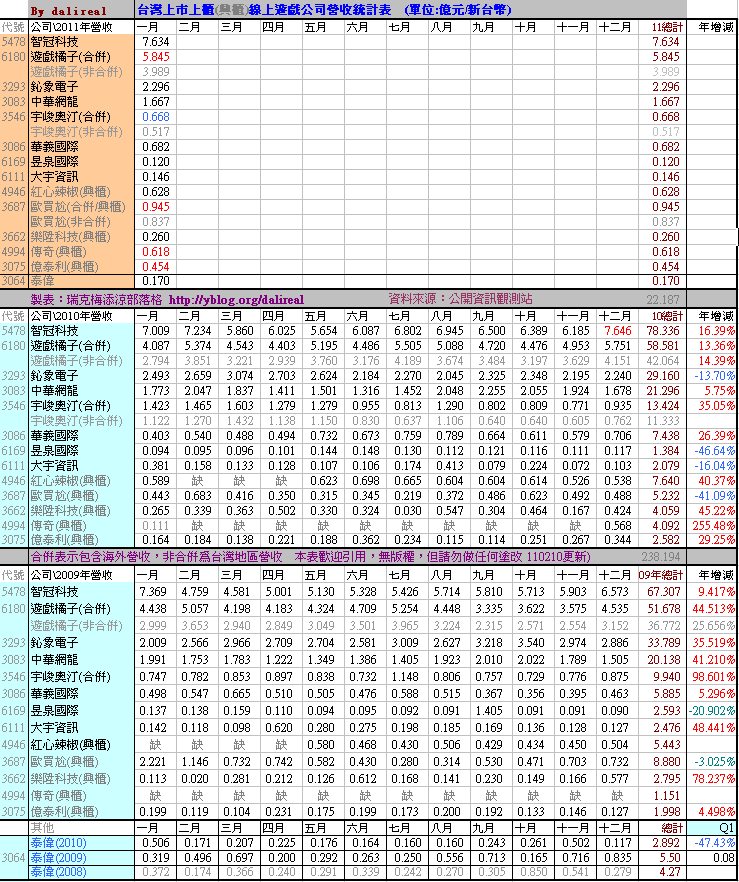Click the 泰偉(2009) row label
The height and width of the screenshot is (882, 739).
click(59, 858)
